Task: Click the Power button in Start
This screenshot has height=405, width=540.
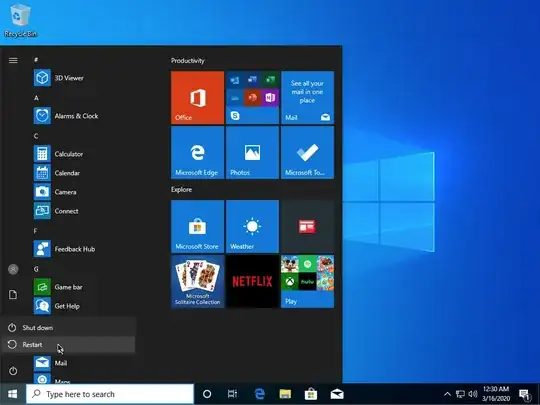Action: 13,371
